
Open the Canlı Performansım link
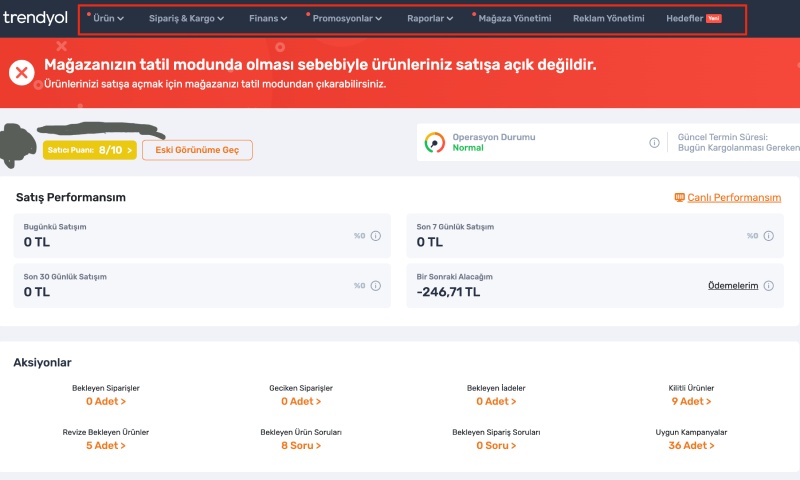pos(734,197)
